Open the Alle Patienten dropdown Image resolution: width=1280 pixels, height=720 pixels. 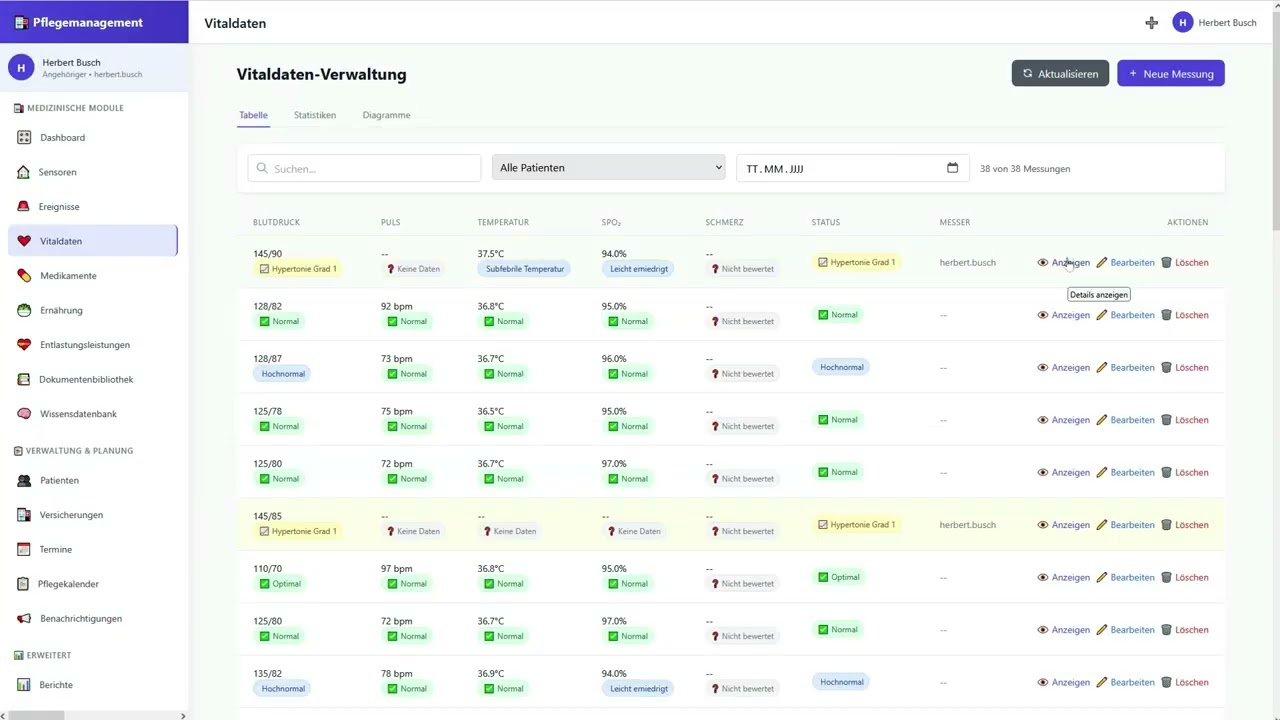click(x=608, y=168)
